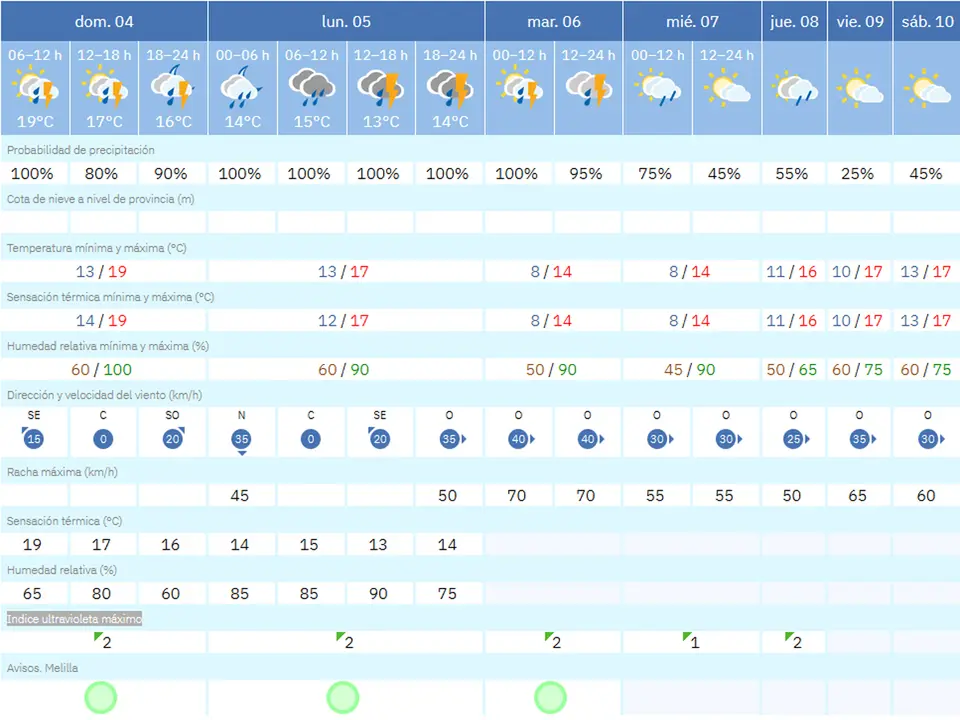Click the Cota de nieve row label
This screenshot has width=960, height=720.
[x=100, y=199]
